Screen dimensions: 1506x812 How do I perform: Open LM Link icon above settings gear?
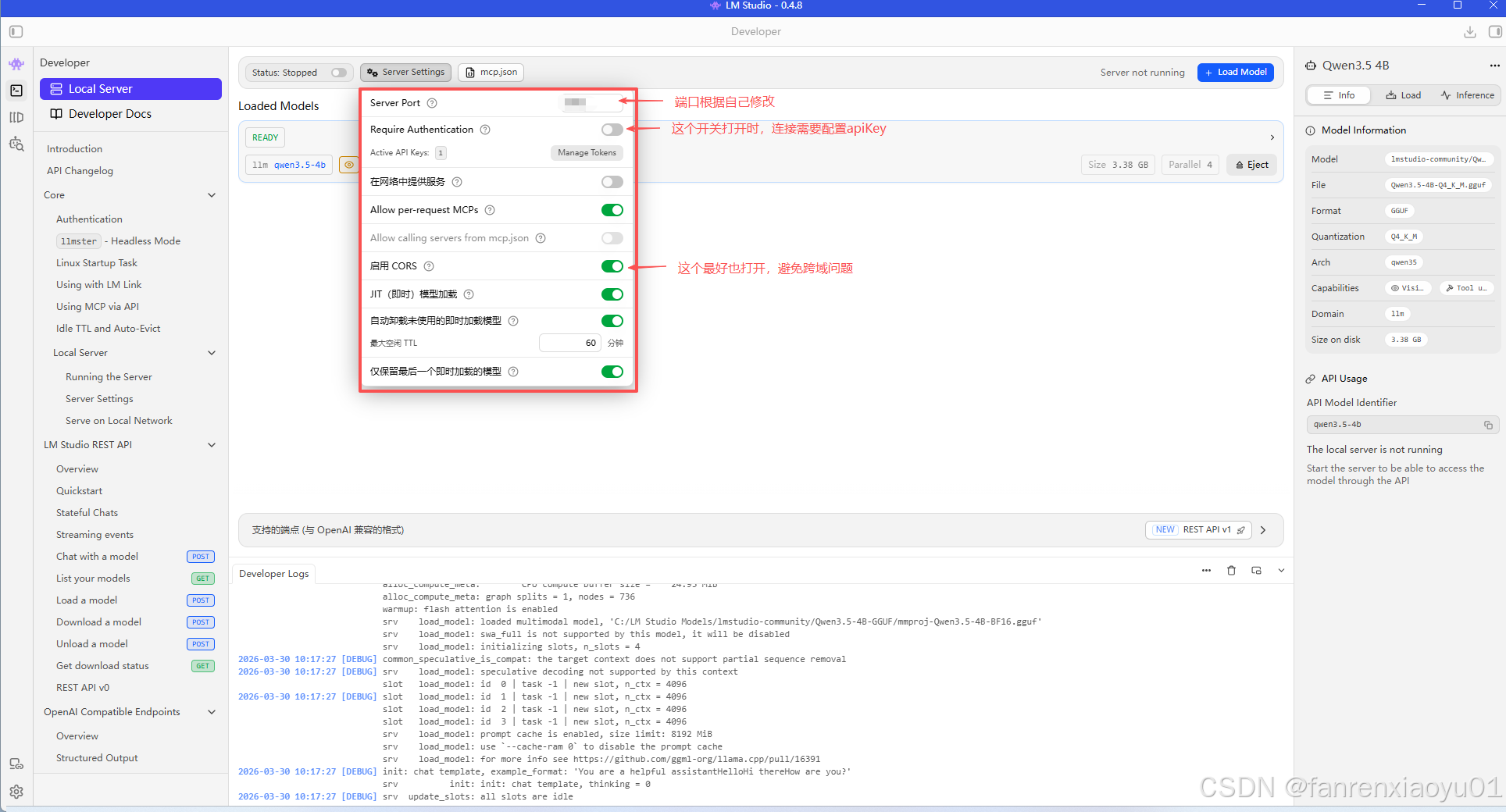coord(16,764)
